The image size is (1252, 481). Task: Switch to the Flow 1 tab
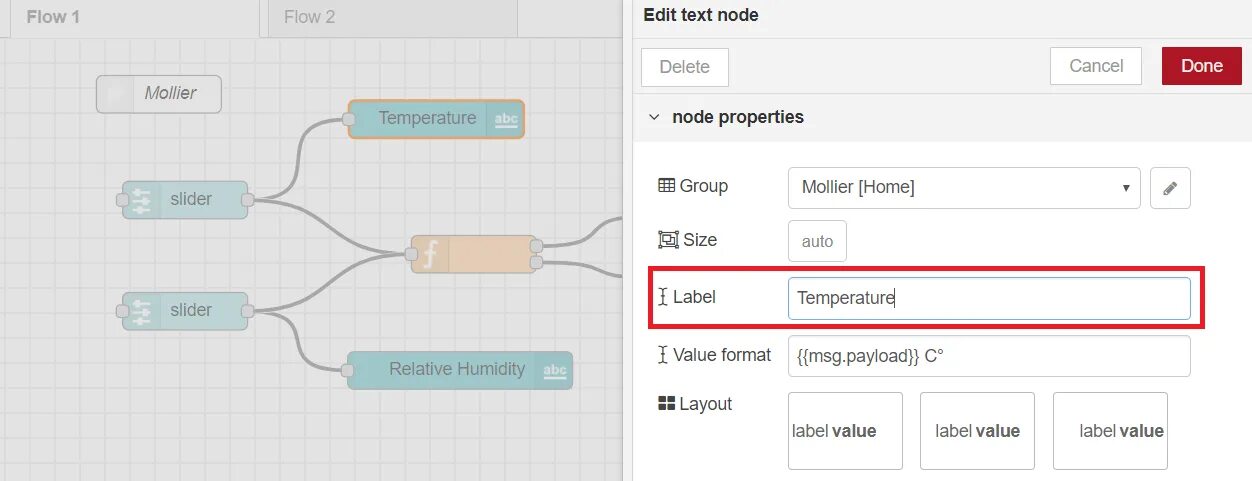coord(53,17)
